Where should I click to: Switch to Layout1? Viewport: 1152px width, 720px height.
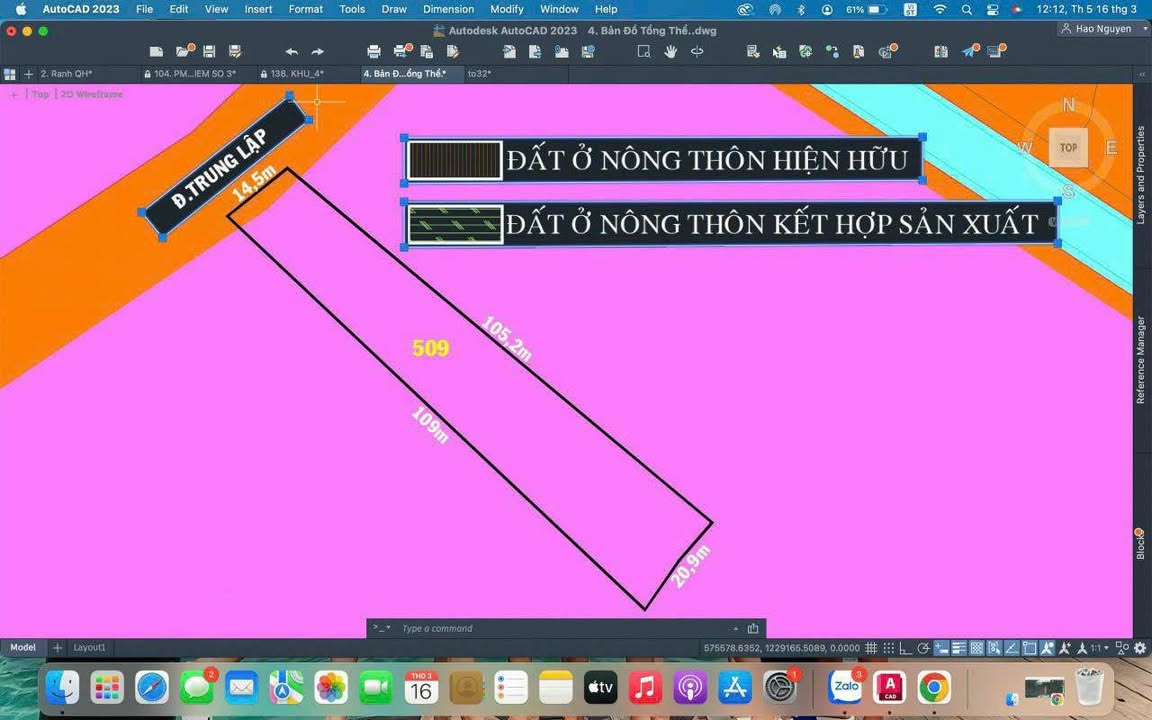point(89,647)
